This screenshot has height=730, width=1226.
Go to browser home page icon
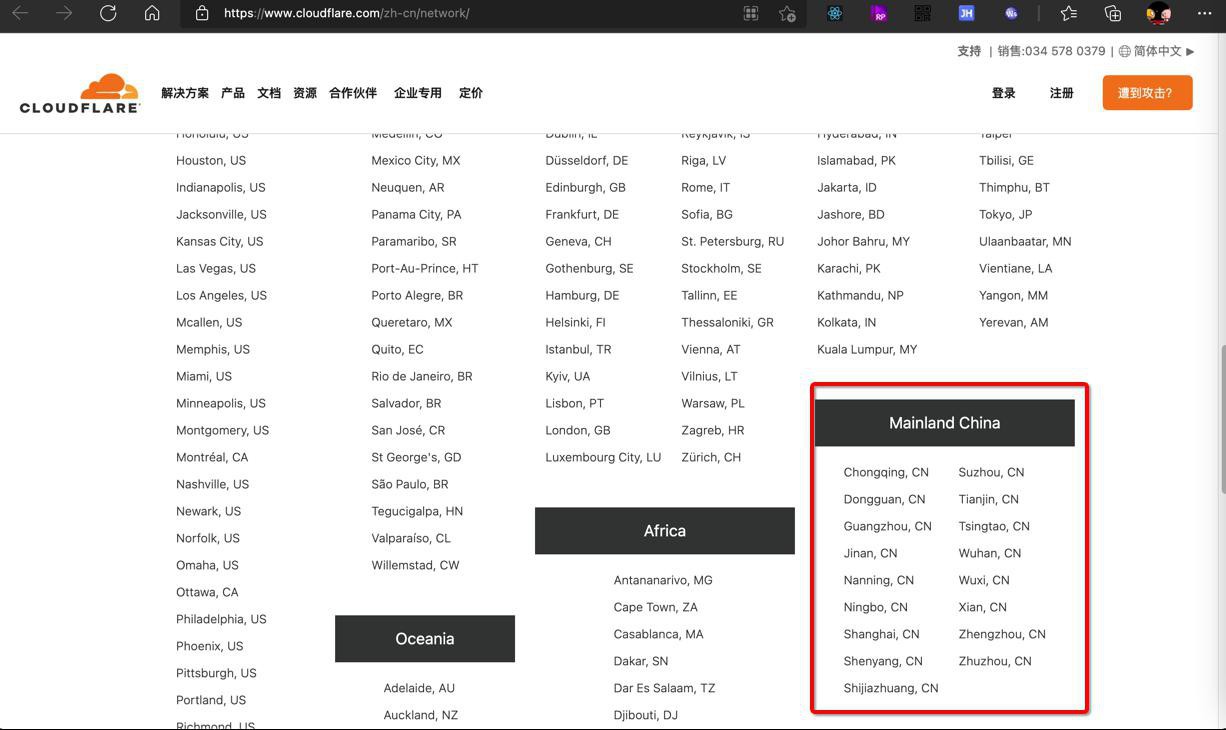tap(152, 13)
